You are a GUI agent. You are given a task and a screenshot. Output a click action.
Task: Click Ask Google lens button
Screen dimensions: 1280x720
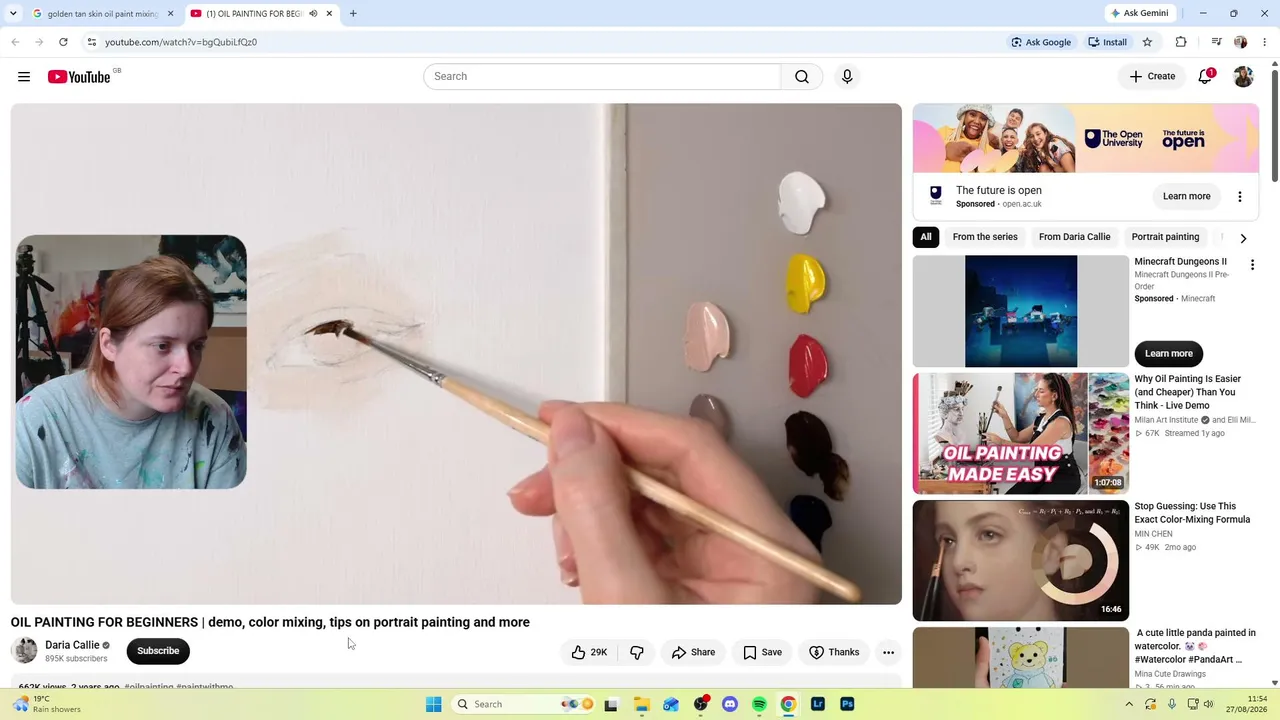click(1041, 42)
